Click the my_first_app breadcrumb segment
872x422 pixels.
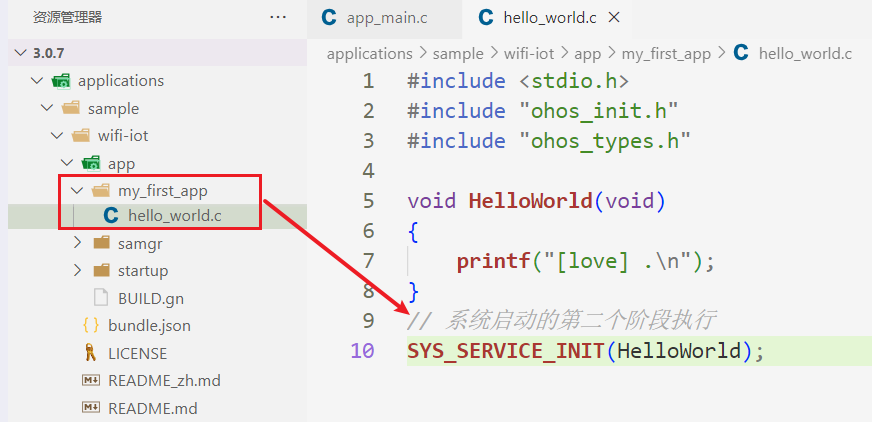(666, 54)
